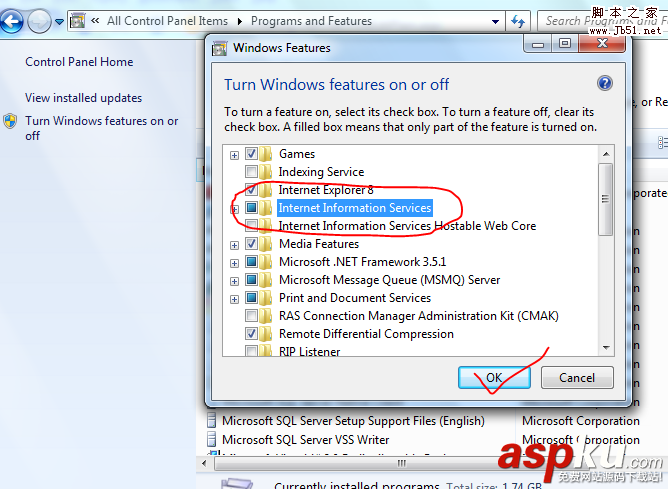This screenshot has height=489, width=668.
Task: Open the address bar history dropdown
Action: (x=495, y=21)
